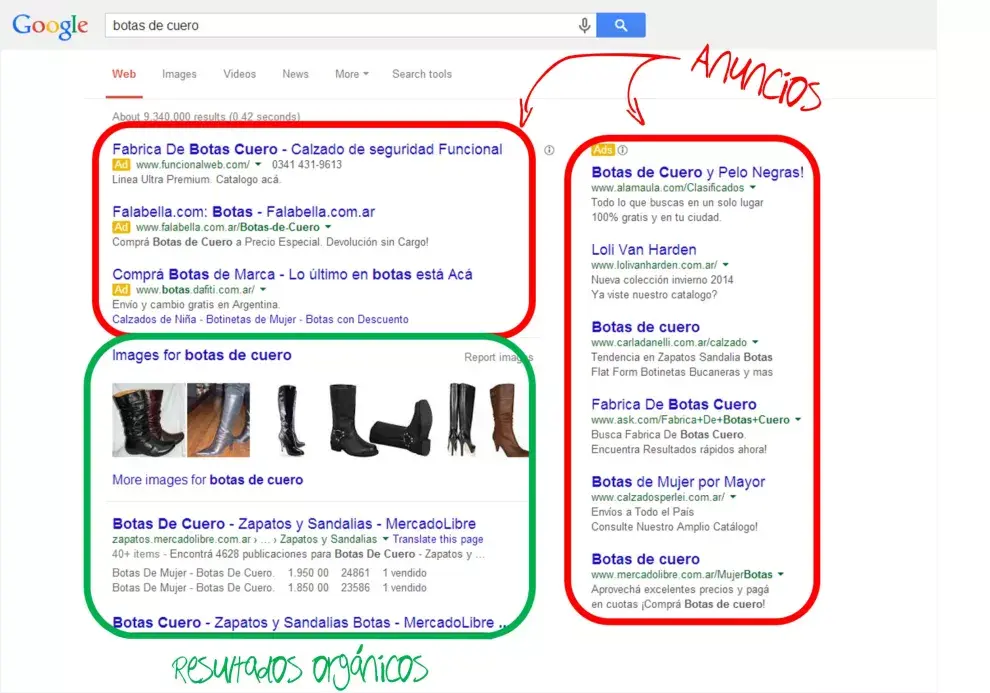The width and height of the screenshot is (990, 693).
Task: Click the 'Envíos a Todo el País' text
Action: coord(643,512)
